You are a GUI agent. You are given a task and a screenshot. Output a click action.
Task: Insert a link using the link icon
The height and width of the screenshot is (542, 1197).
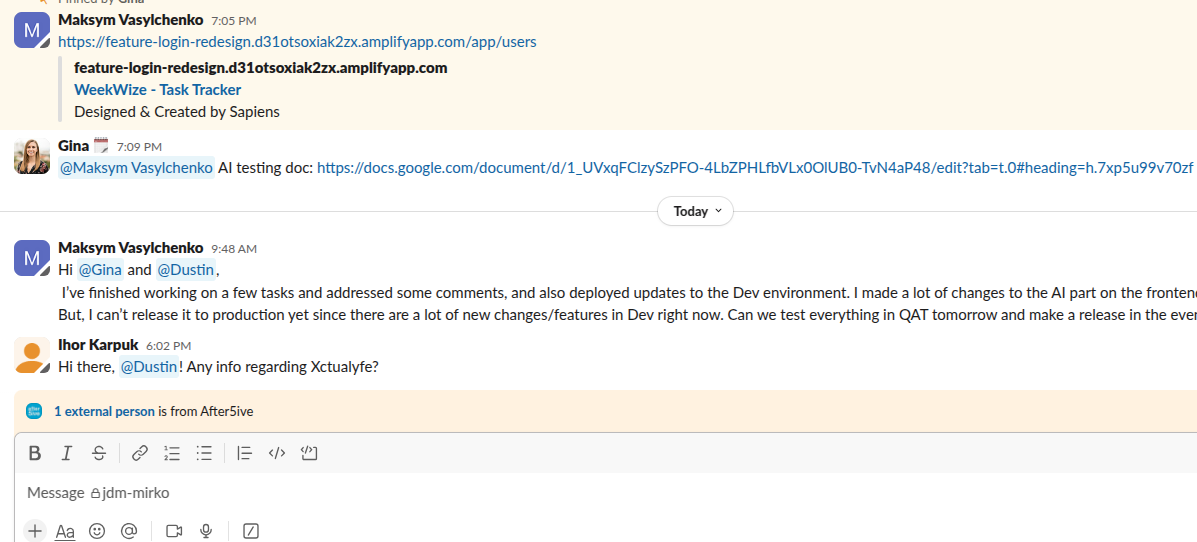[x=140, y=453]
